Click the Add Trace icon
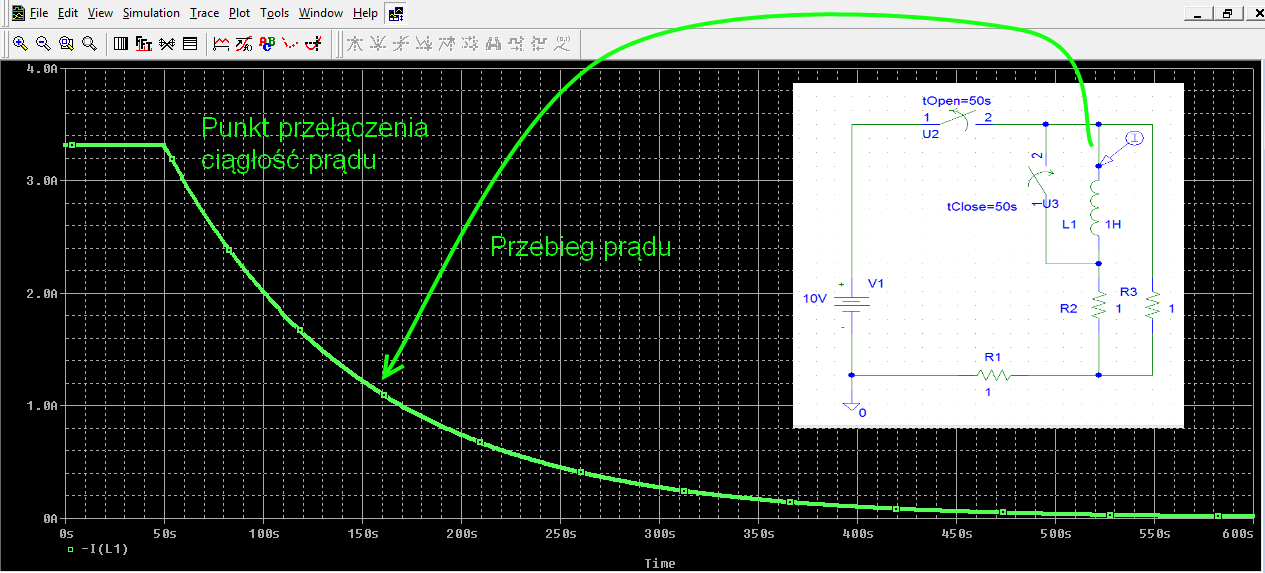The image size is (1265, 573). [x=221, y=43]
